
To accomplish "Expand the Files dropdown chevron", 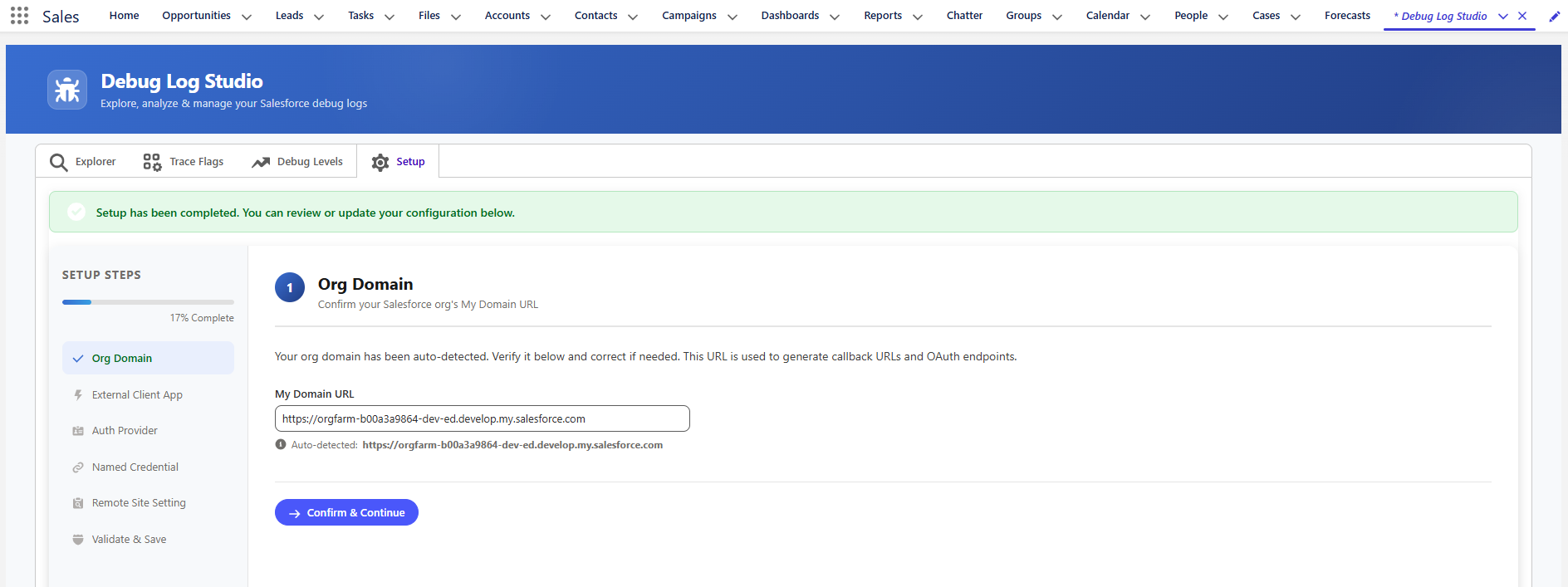I will pyautogui.click(x=456, y=17).
